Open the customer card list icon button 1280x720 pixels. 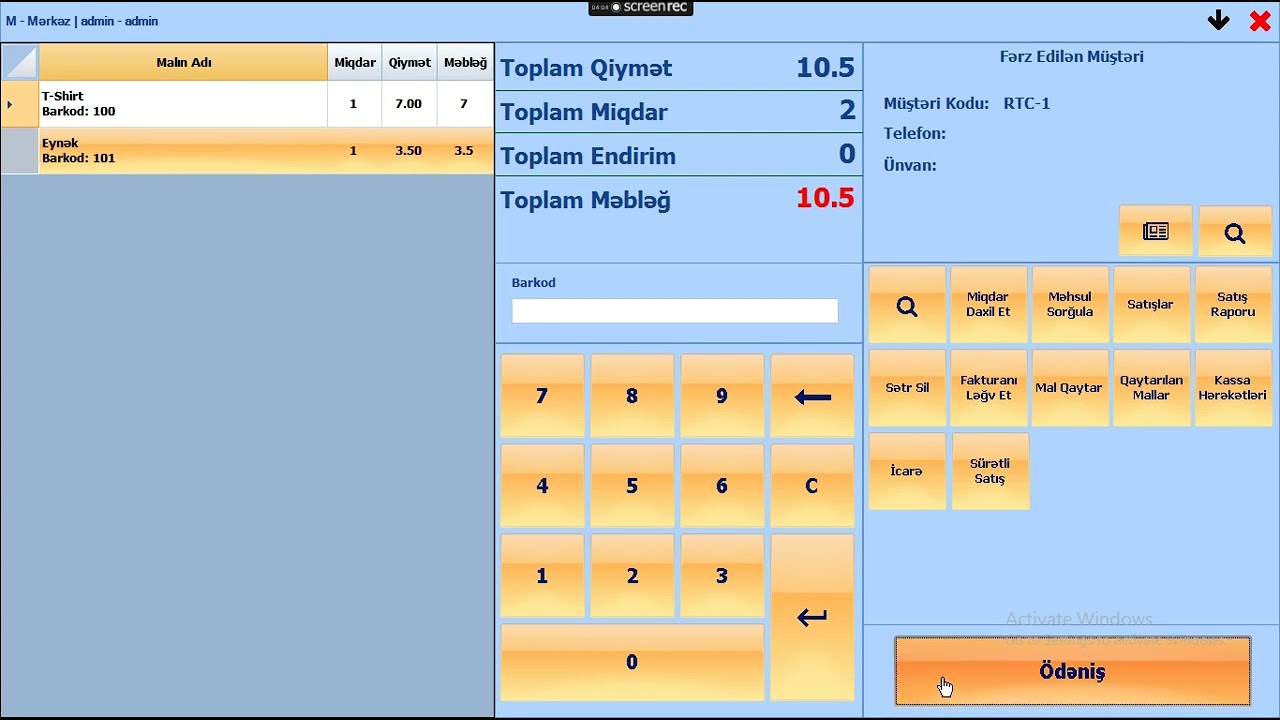[x=1155, y=232]
